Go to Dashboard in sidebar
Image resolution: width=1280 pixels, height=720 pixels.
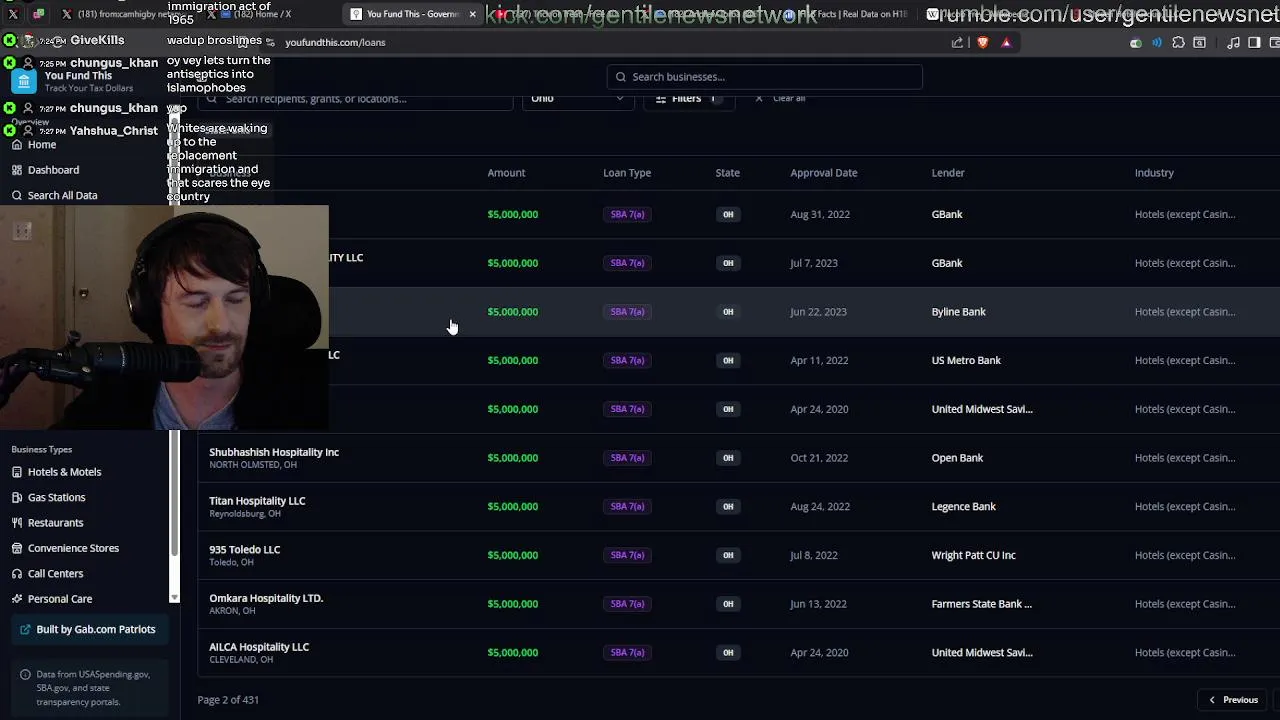coord(53,170)
